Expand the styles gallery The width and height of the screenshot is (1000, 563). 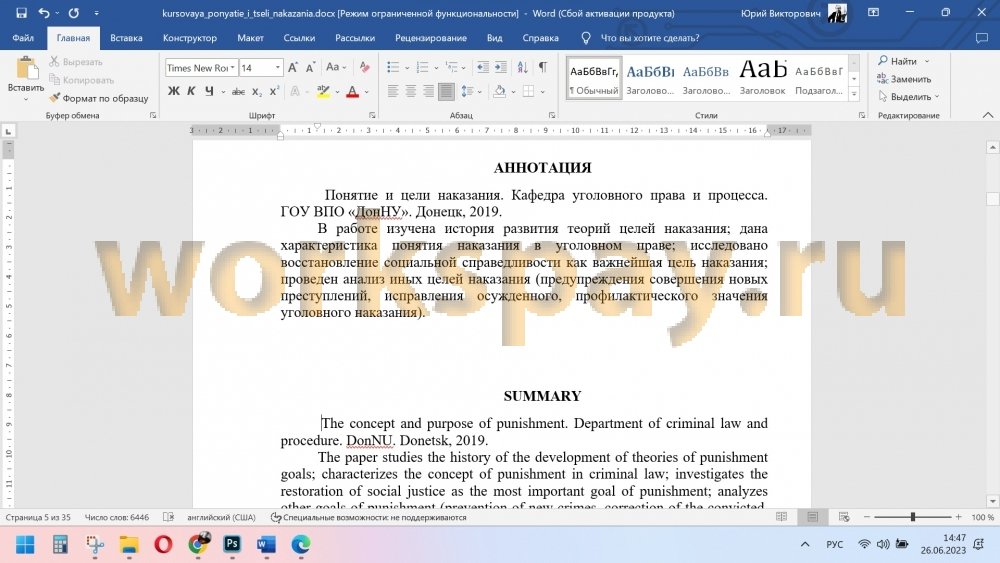coord(855,94)
